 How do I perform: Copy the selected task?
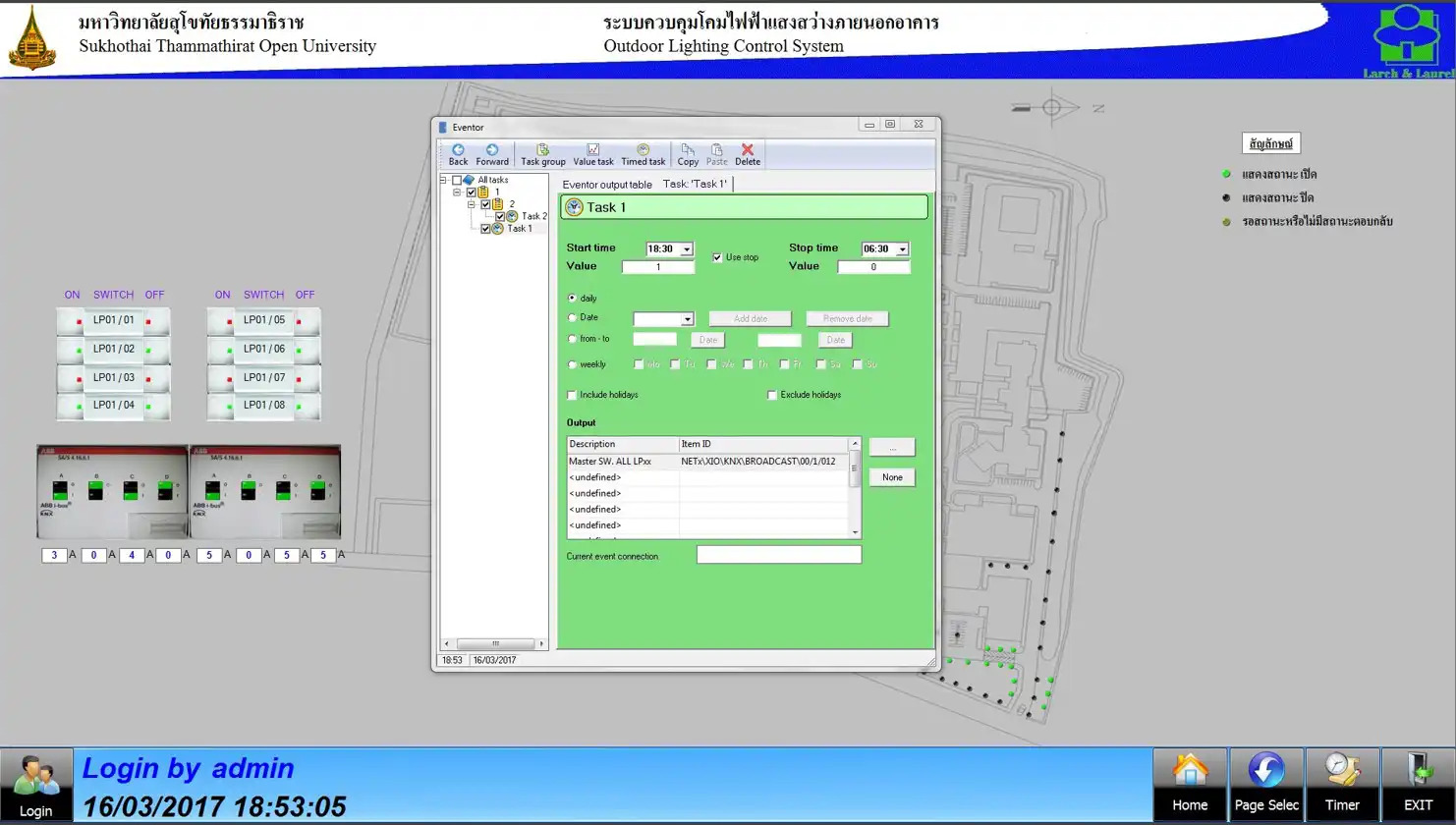pyautogui.click(x=688, y=154)
